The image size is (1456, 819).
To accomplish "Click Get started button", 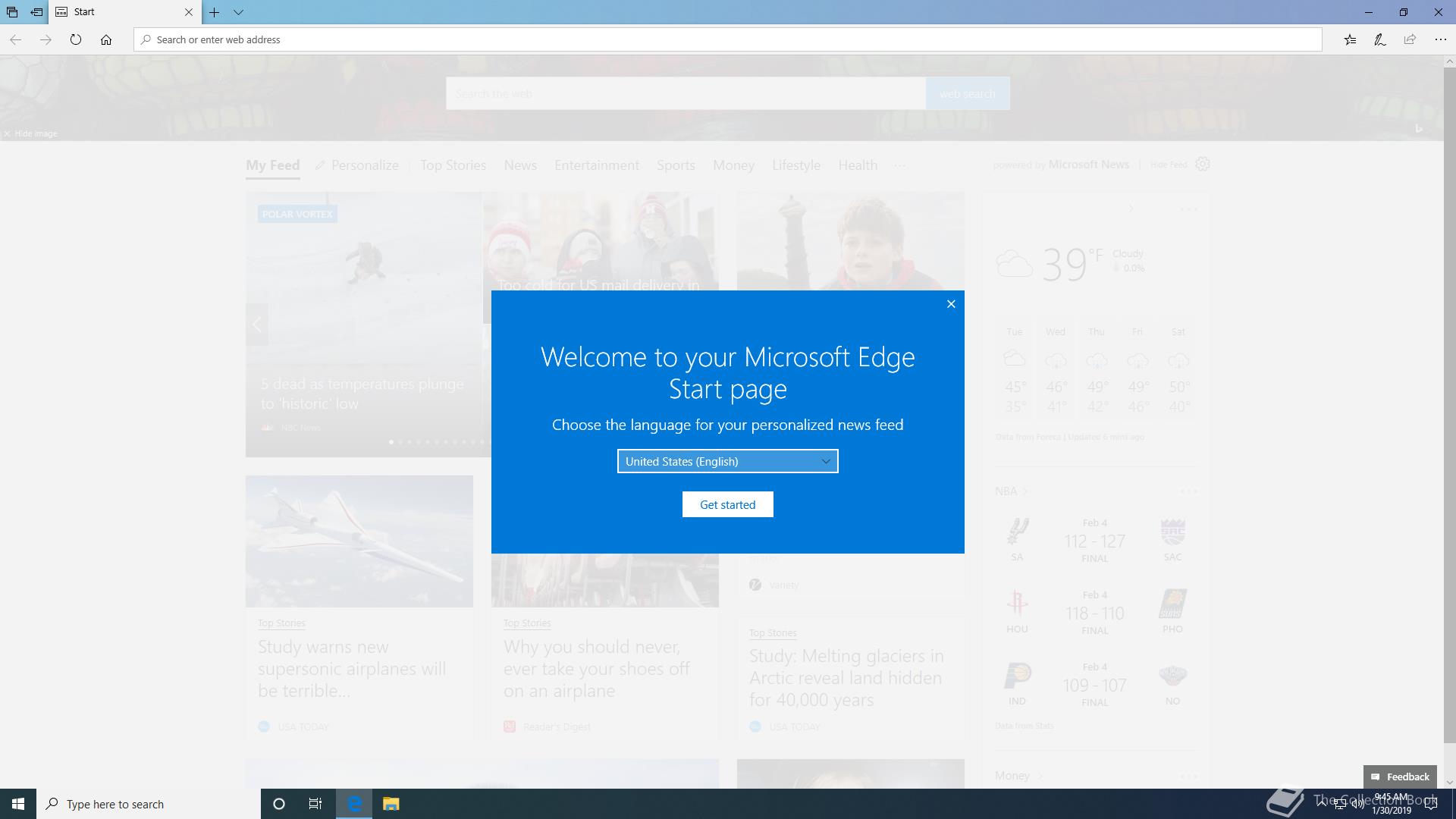I will pos(728,504).
